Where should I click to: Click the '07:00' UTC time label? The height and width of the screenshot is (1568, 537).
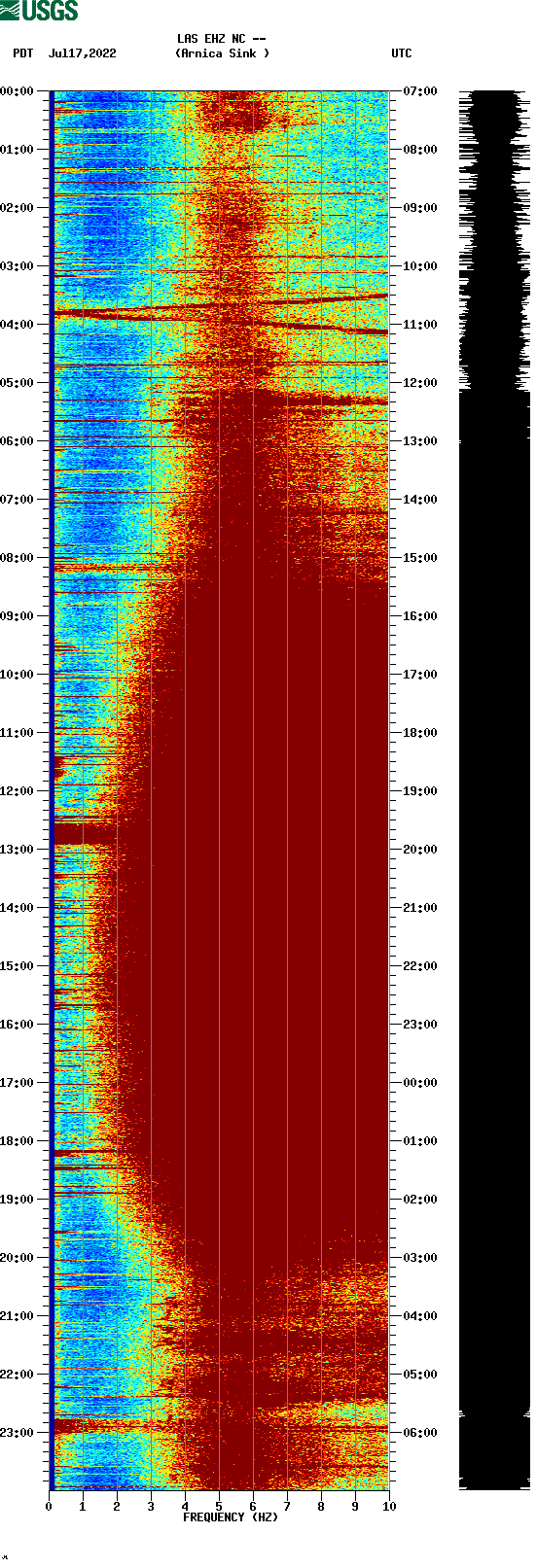tap(420, 91)
